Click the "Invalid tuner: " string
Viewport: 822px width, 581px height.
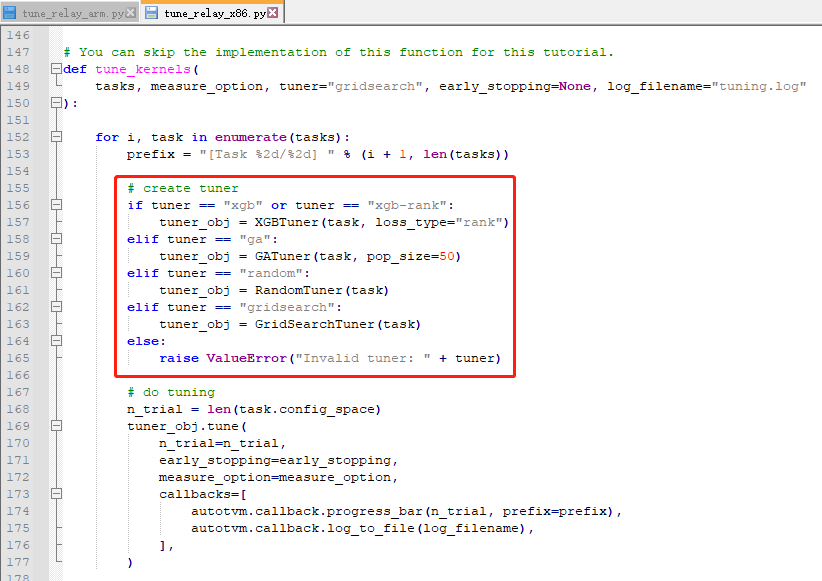coord(363,358)
